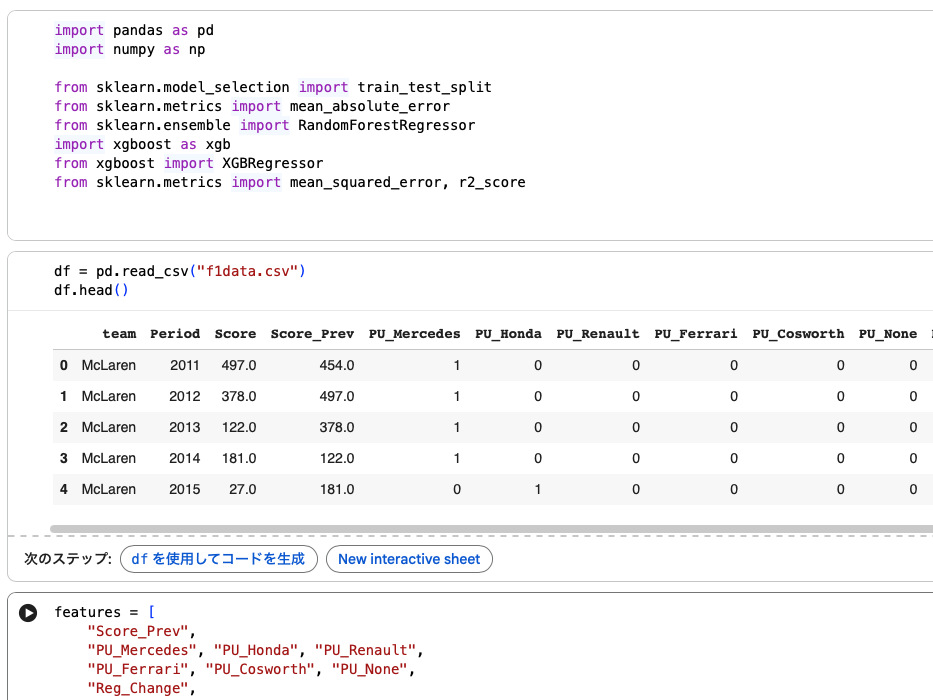933x700 pixels.
Task: Click the pd.read_csv code line
Action: [x=180, y=271]
